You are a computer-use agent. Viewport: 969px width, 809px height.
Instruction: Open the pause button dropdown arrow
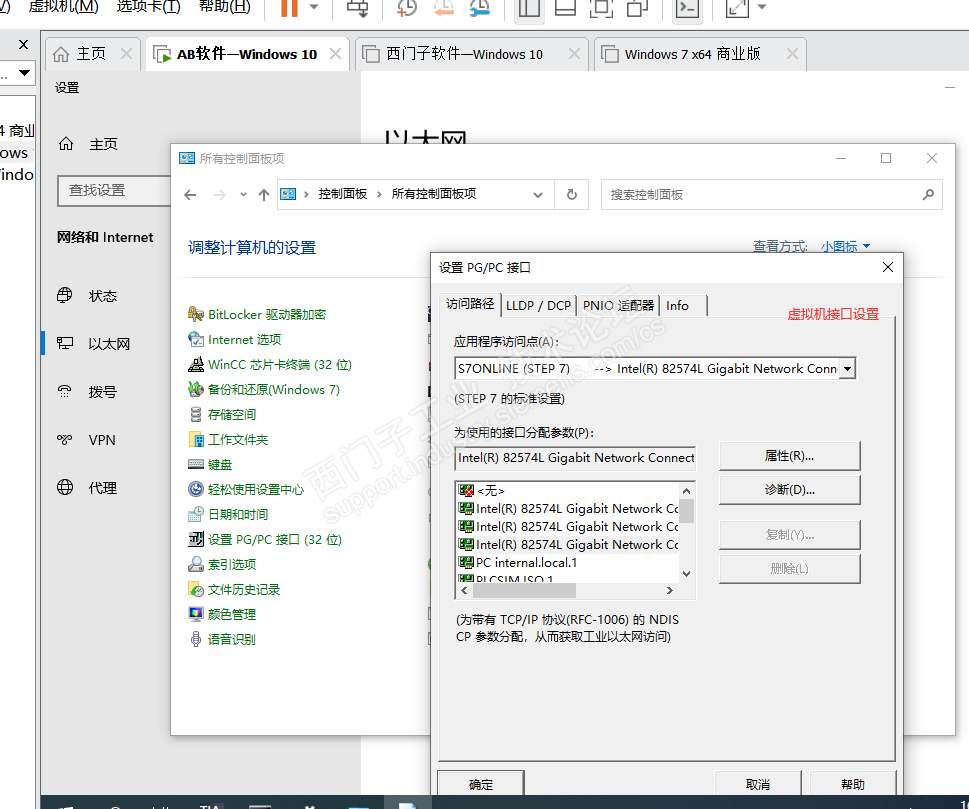[314, 7]
